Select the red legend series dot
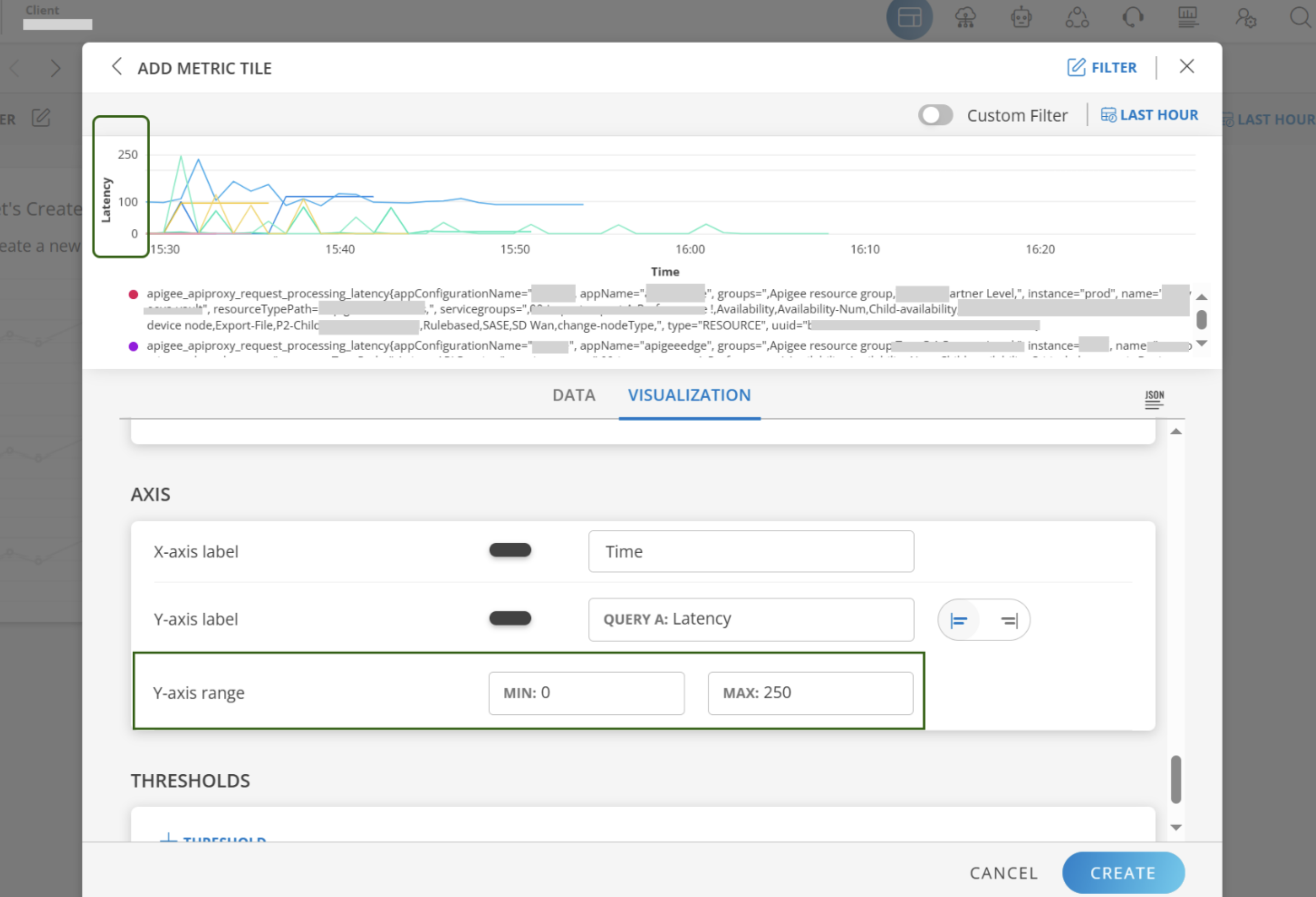 pos(134,294)
